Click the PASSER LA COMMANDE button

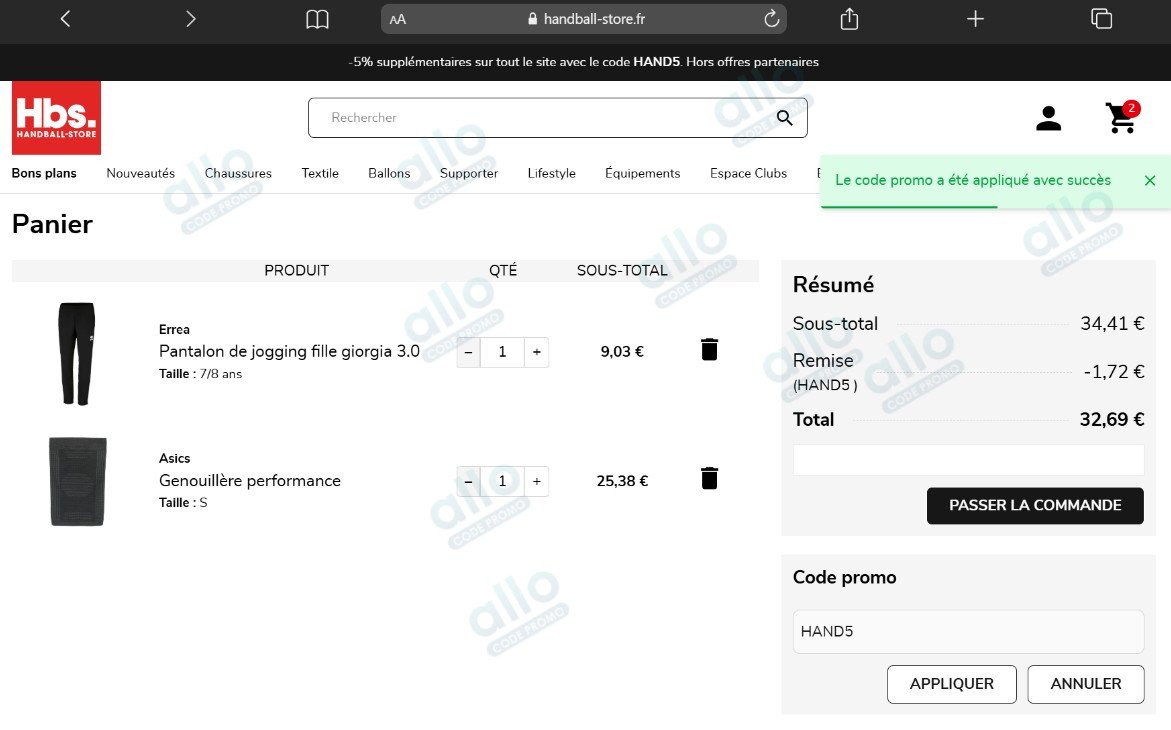pyautogui.click(x=1035, y=506)
